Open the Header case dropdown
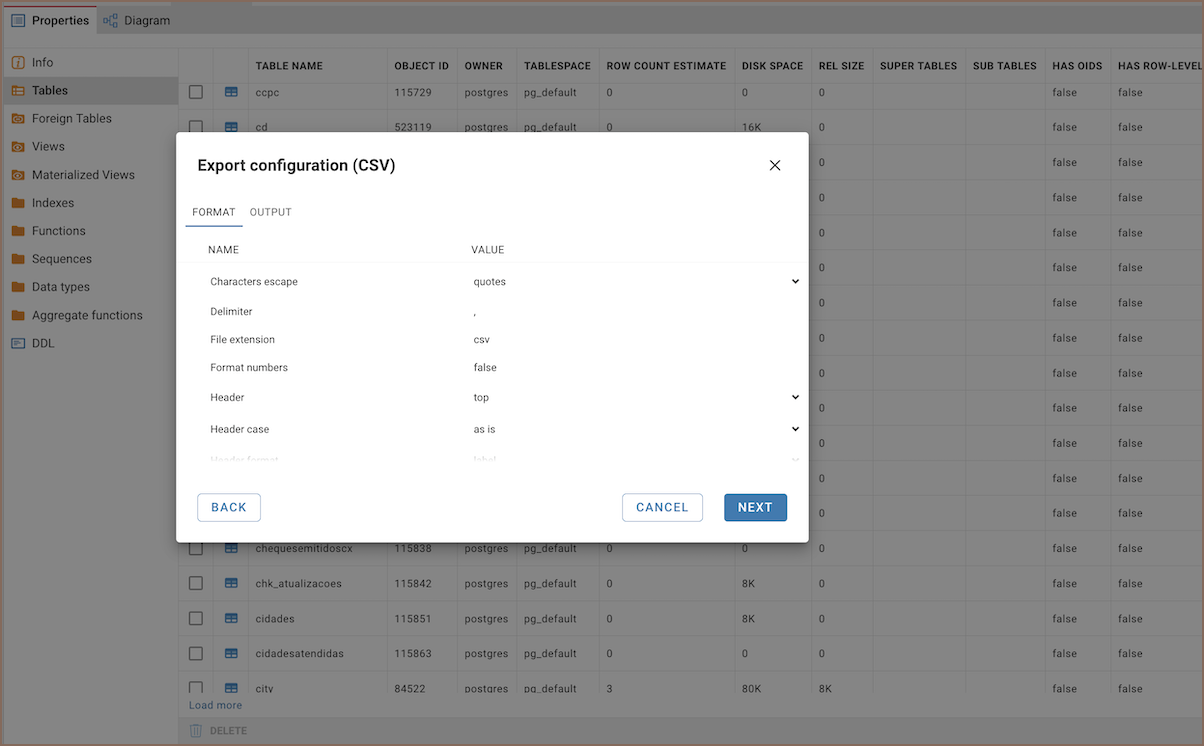Viewport: 1204px width, 746px height. (635, 429)
